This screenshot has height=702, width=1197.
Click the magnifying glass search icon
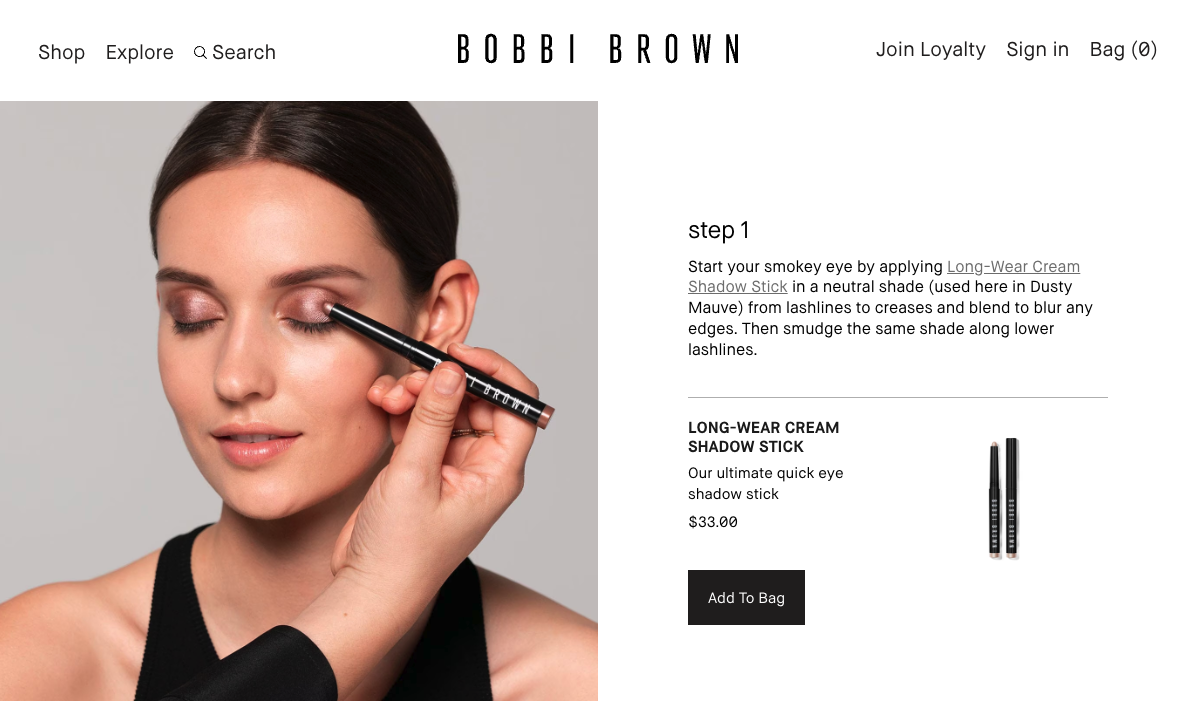[x=200, y=53]
